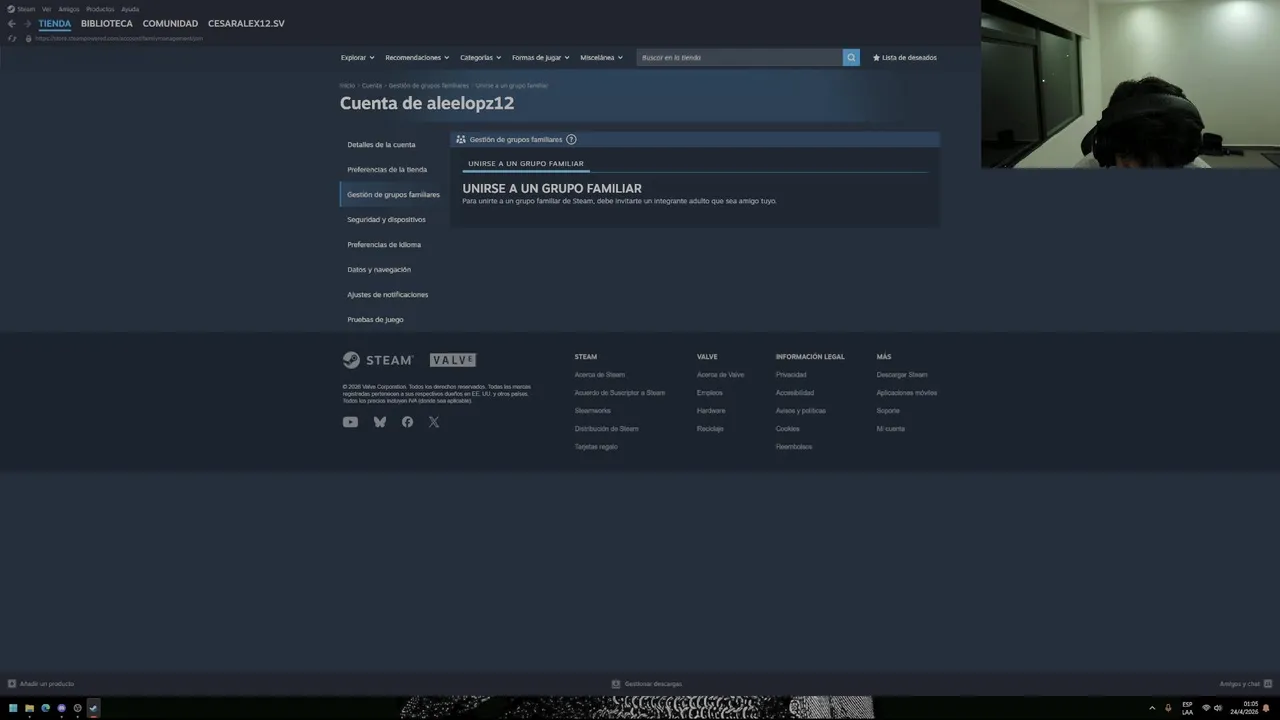This screenshot has height=720, width=1280.
Task: Open the Soporte footer link
Action: click(888, 411)
